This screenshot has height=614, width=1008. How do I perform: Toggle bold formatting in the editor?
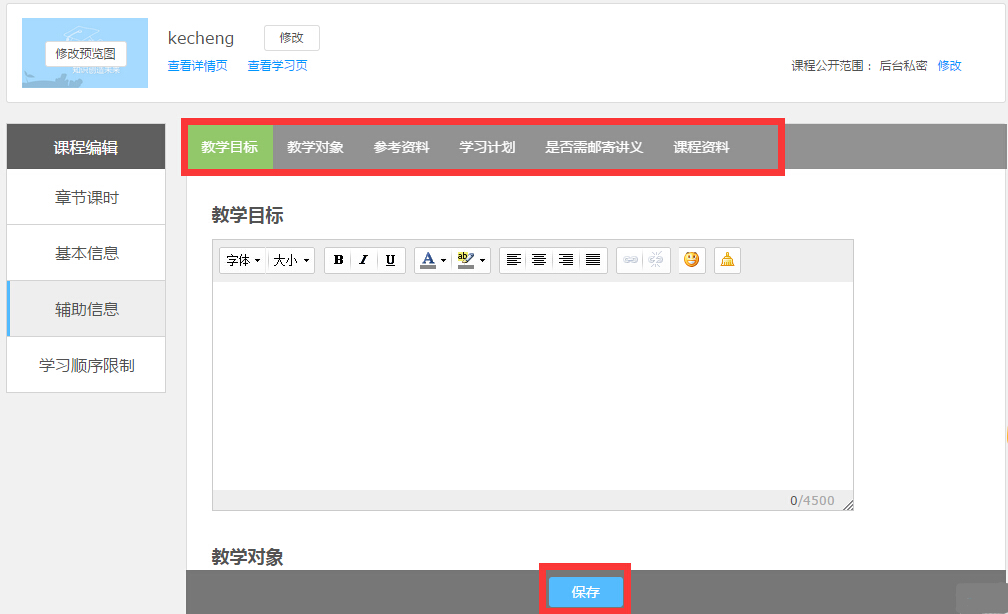coord(338,260)
